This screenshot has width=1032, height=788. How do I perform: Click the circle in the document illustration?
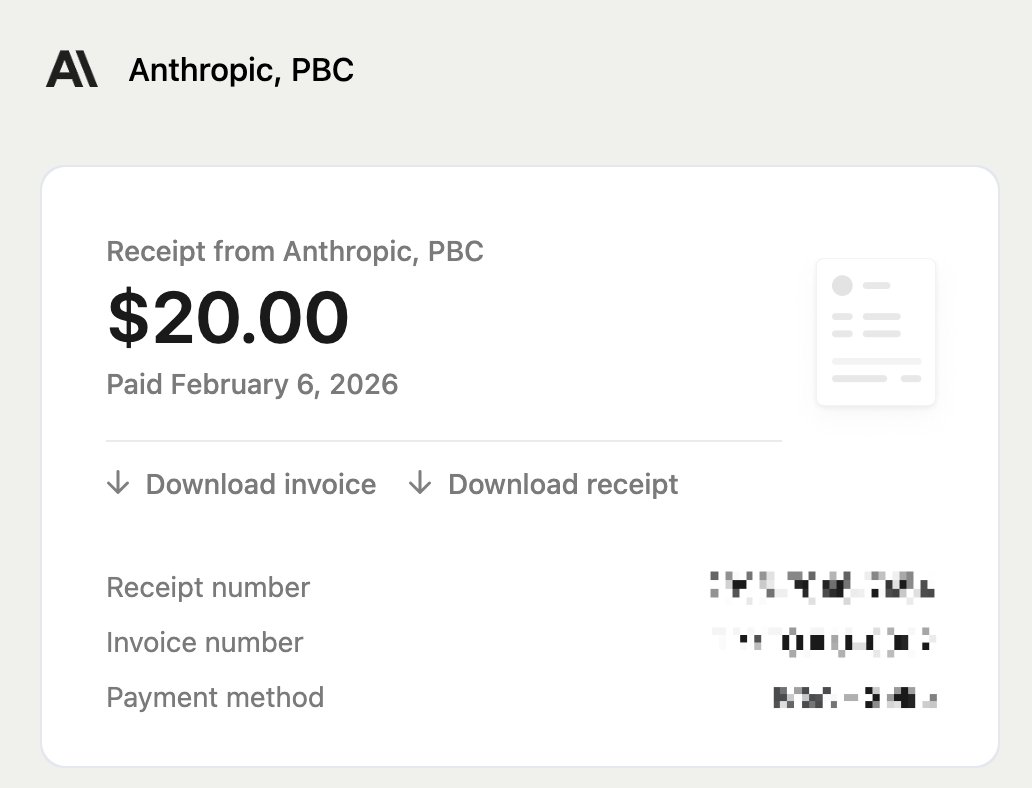tap(842, 286)
